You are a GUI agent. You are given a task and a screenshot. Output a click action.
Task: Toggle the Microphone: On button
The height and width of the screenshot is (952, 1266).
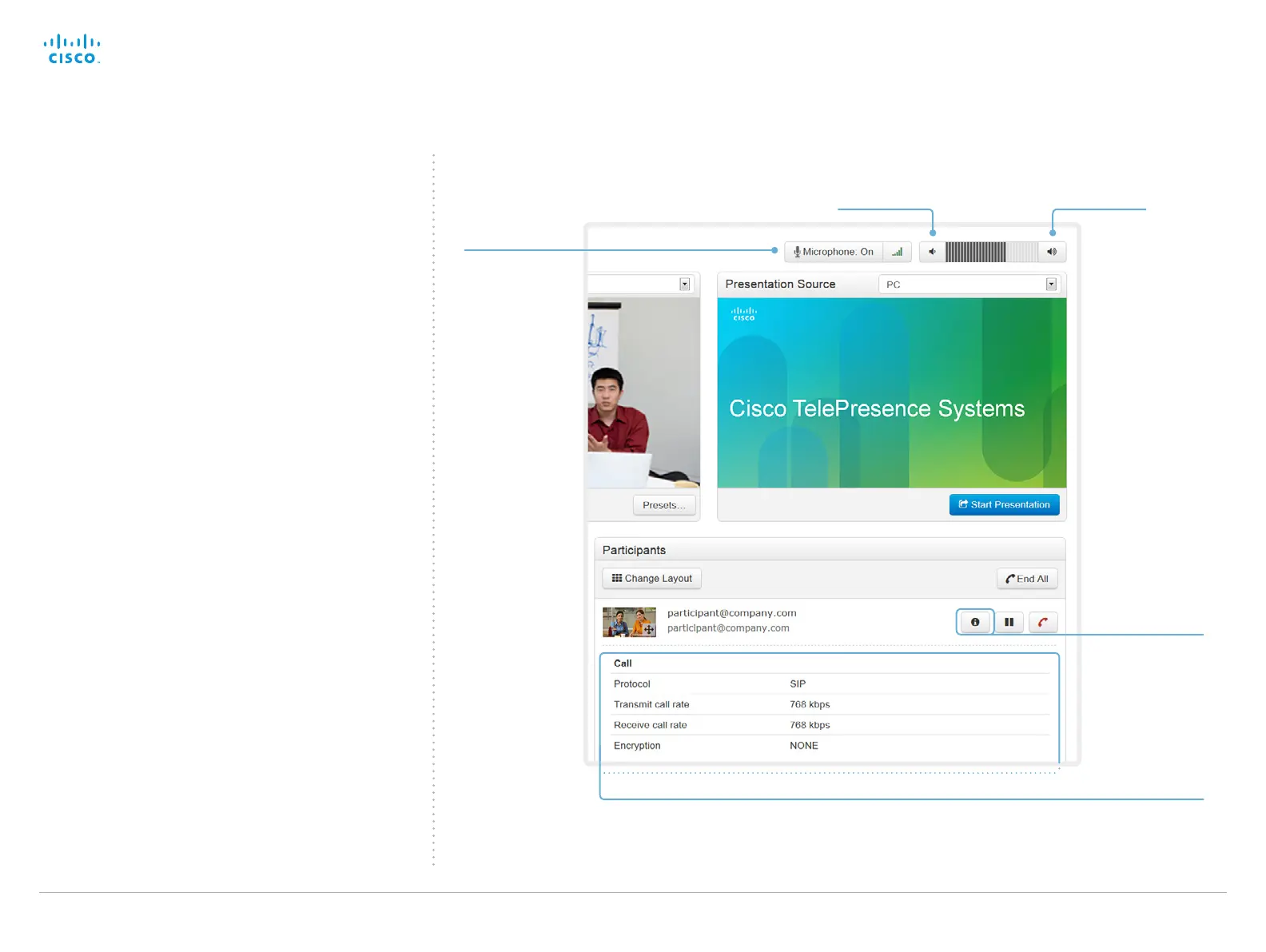(834, 252)
